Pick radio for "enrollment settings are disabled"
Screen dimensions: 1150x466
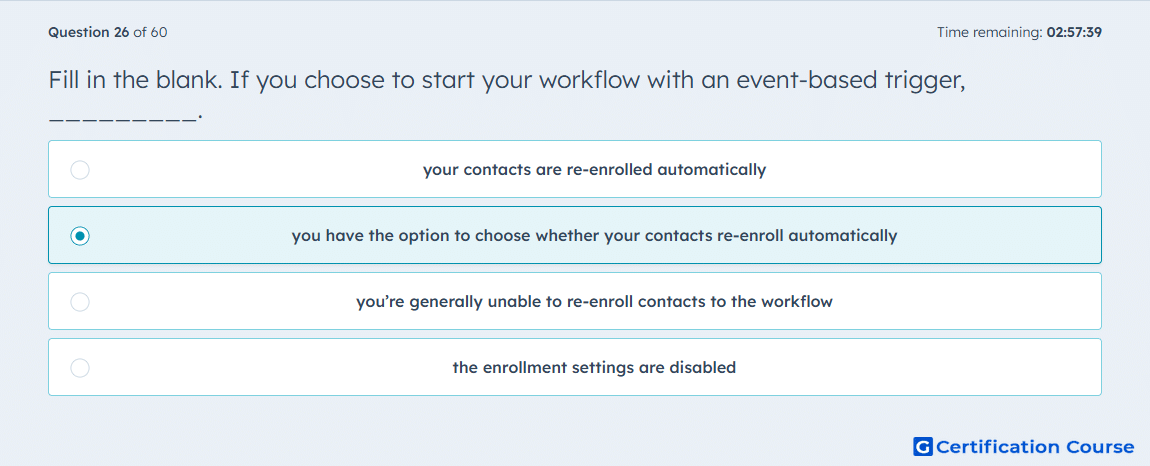click(x=80, y=368)
